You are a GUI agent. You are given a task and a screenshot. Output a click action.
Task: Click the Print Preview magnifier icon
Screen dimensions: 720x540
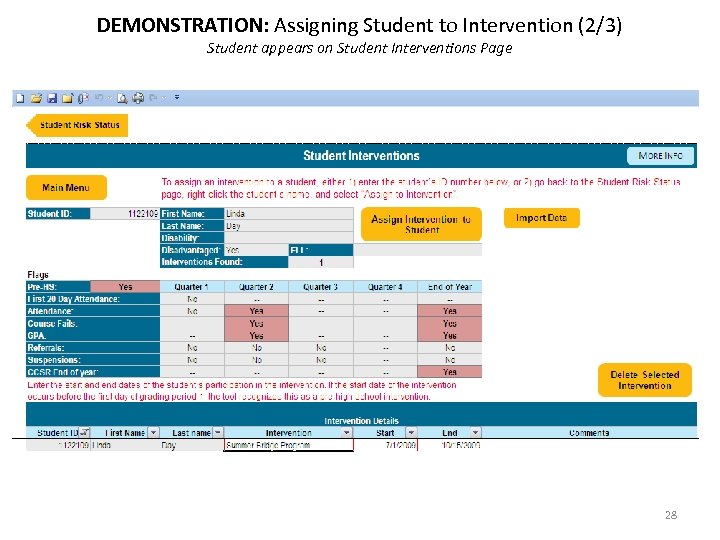click(122, 98)
